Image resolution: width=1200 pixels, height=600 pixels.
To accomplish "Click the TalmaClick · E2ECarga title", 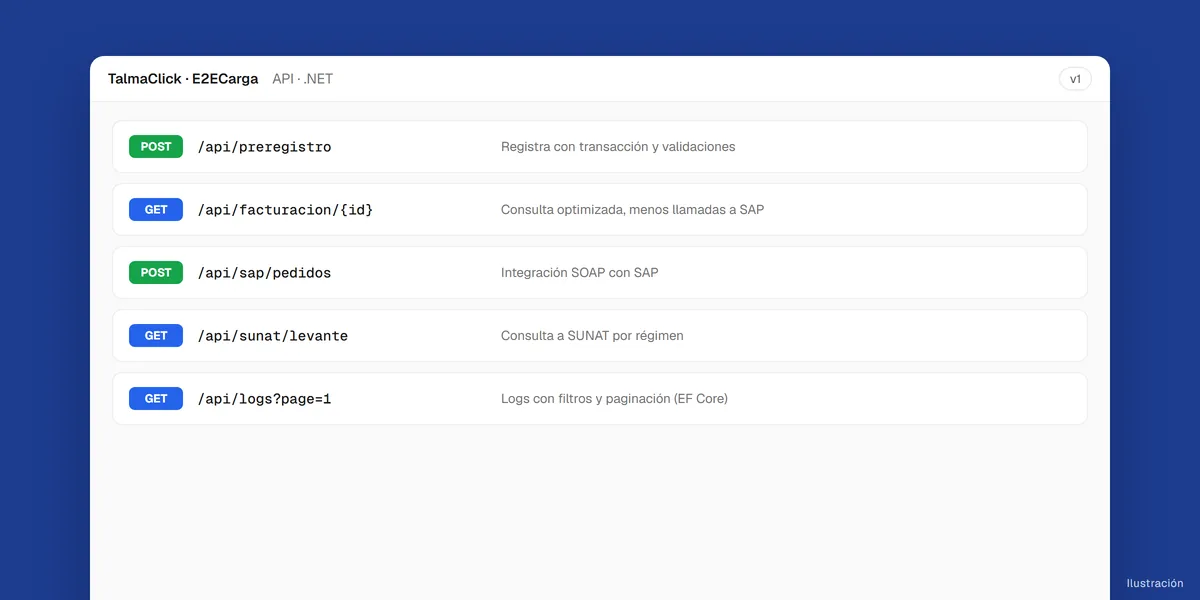I will pos(183,79).
